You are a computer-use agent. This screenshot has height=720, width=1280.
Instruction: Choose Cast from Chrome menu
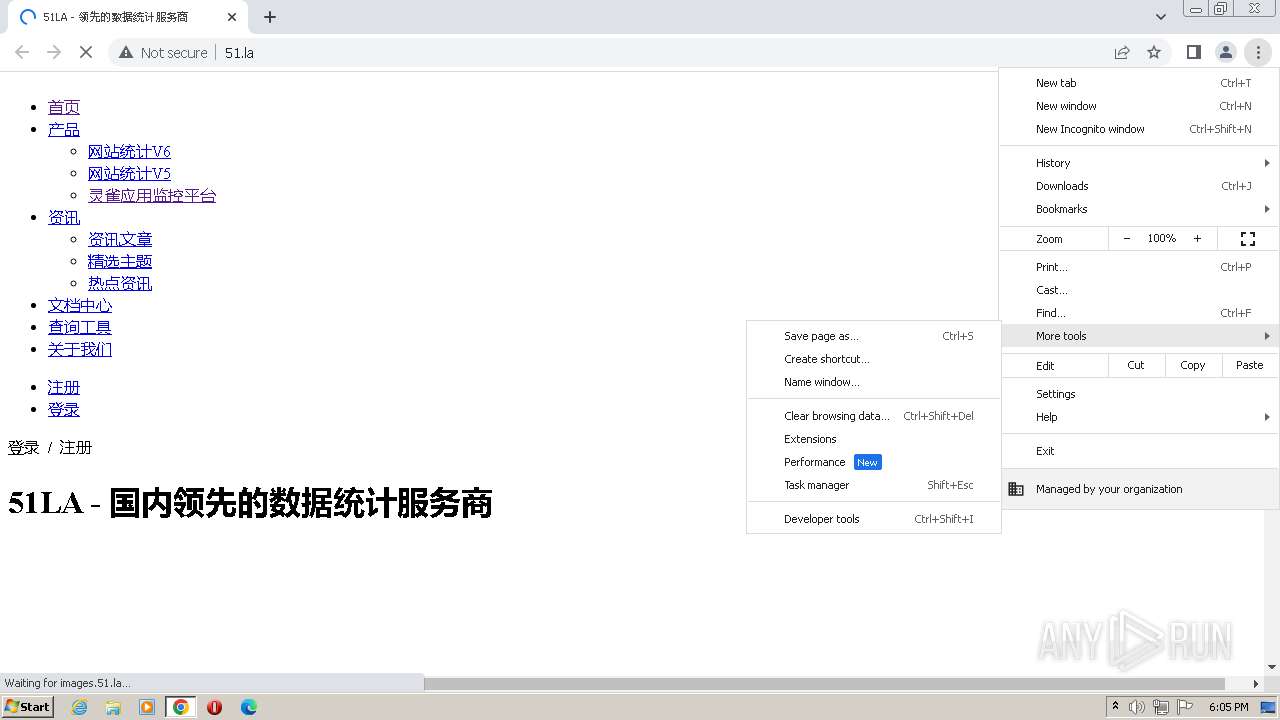(1139, 290)
